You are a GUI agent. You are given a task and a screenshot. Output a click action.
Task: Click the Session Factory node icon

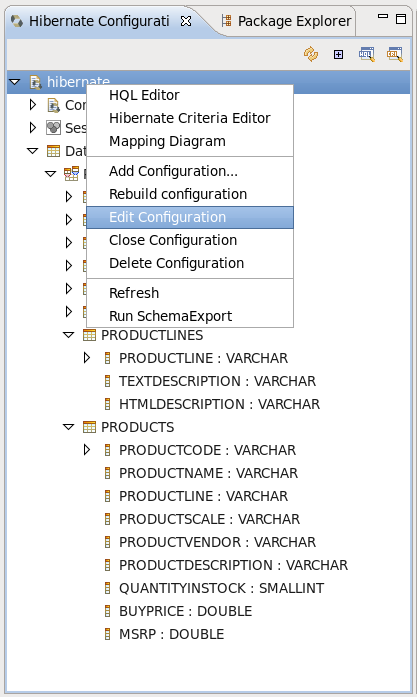(53, 128)
